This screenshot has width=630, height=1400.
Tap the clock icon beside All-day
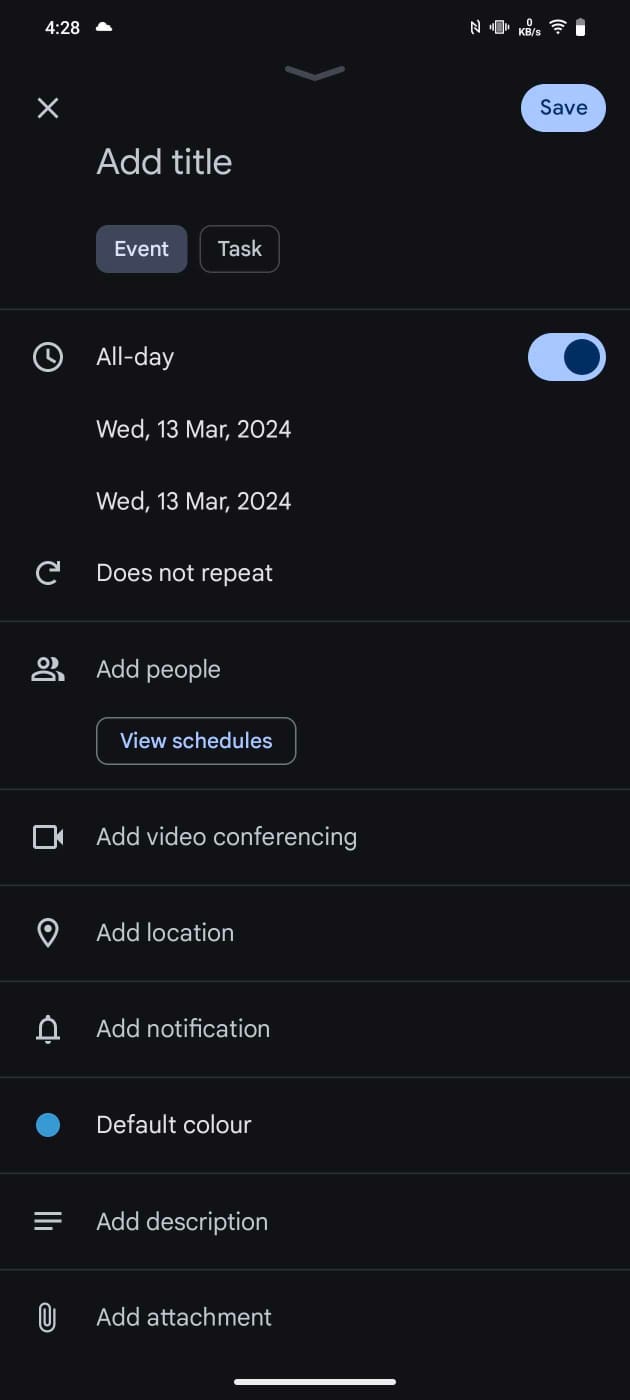pyautogui.click(x=47, y=357)
